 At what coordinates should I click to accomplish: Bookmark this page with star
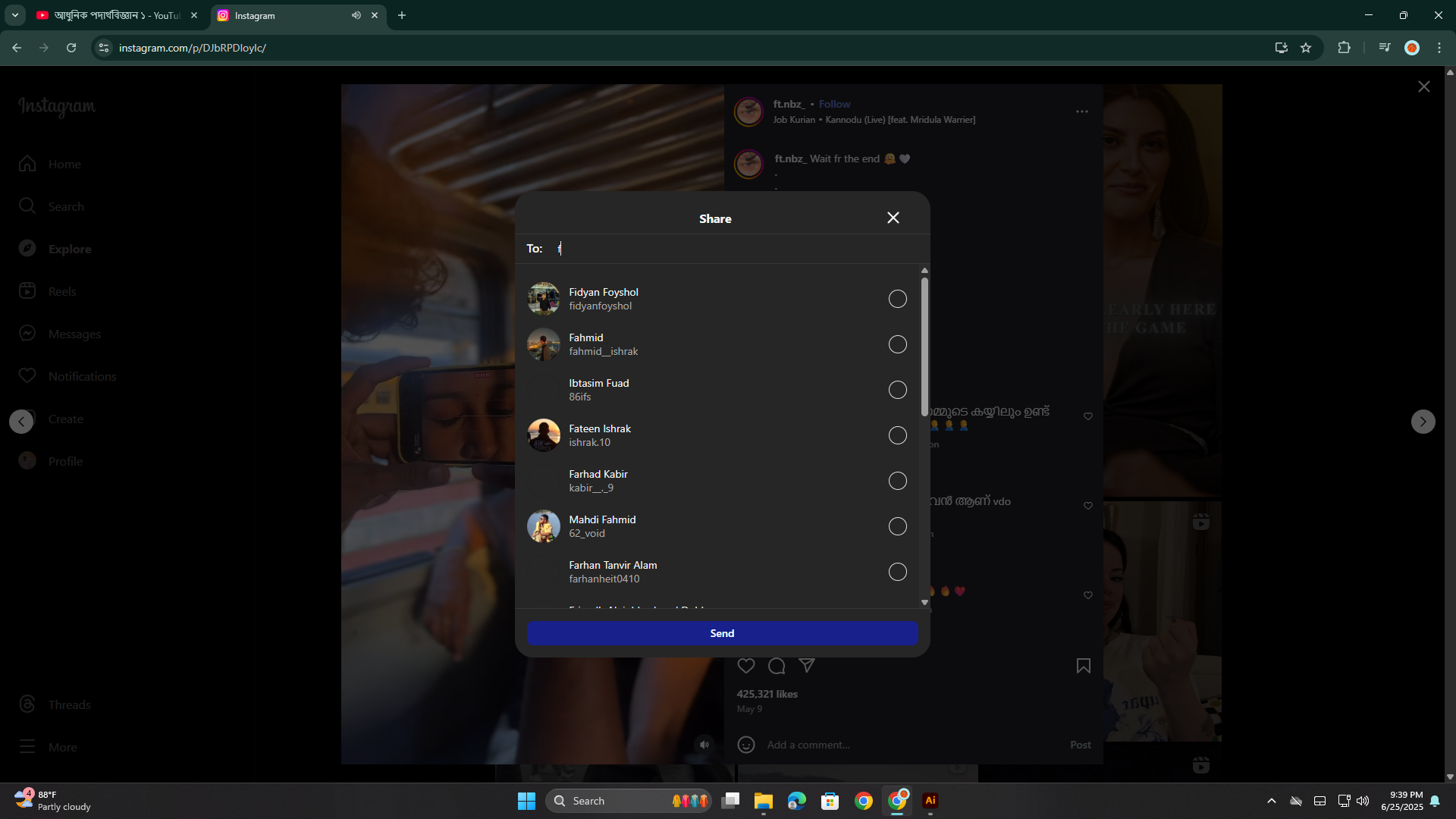coord(1306,48)
